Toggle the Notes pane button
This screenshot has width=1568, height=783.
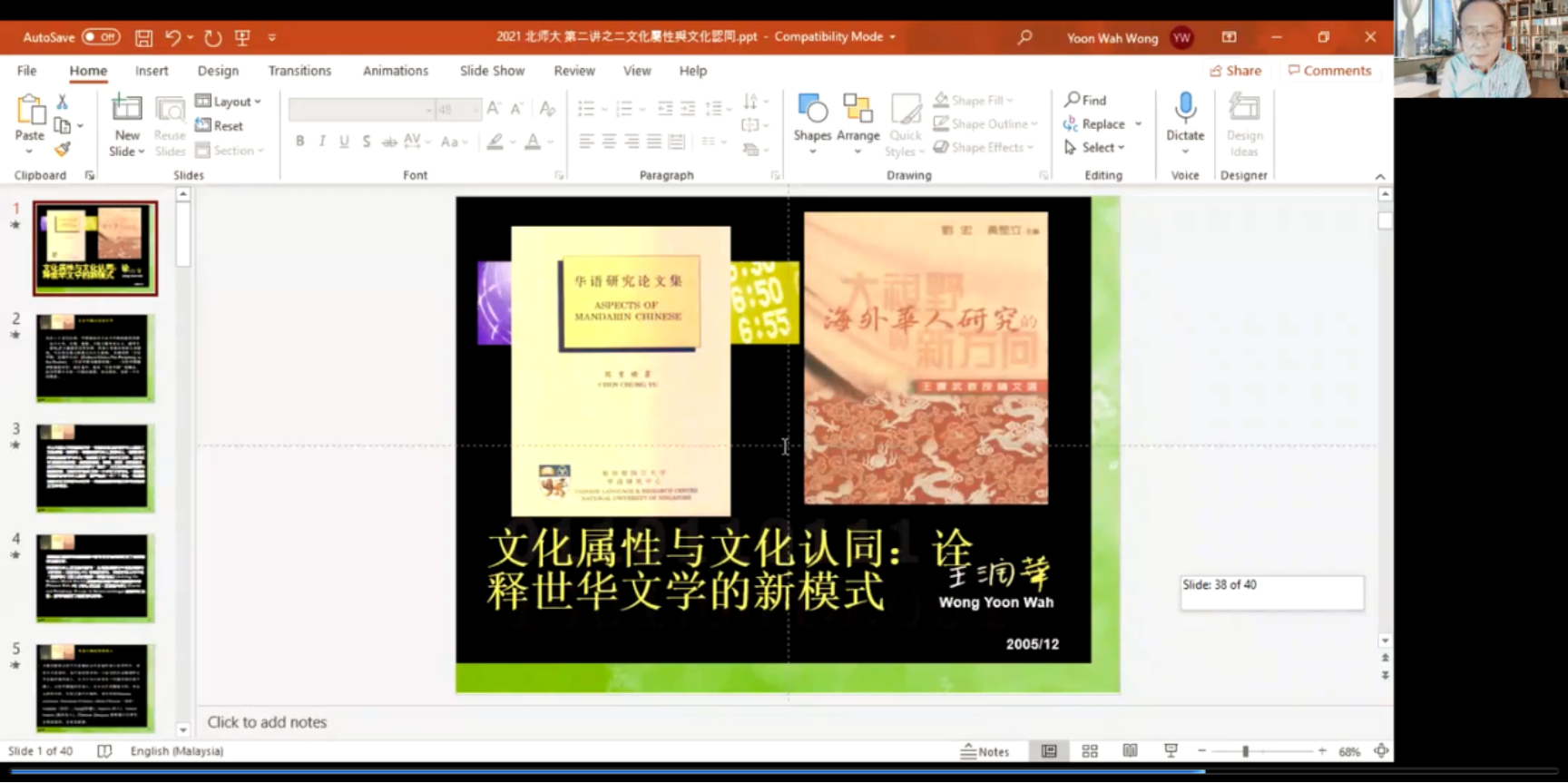985,751
